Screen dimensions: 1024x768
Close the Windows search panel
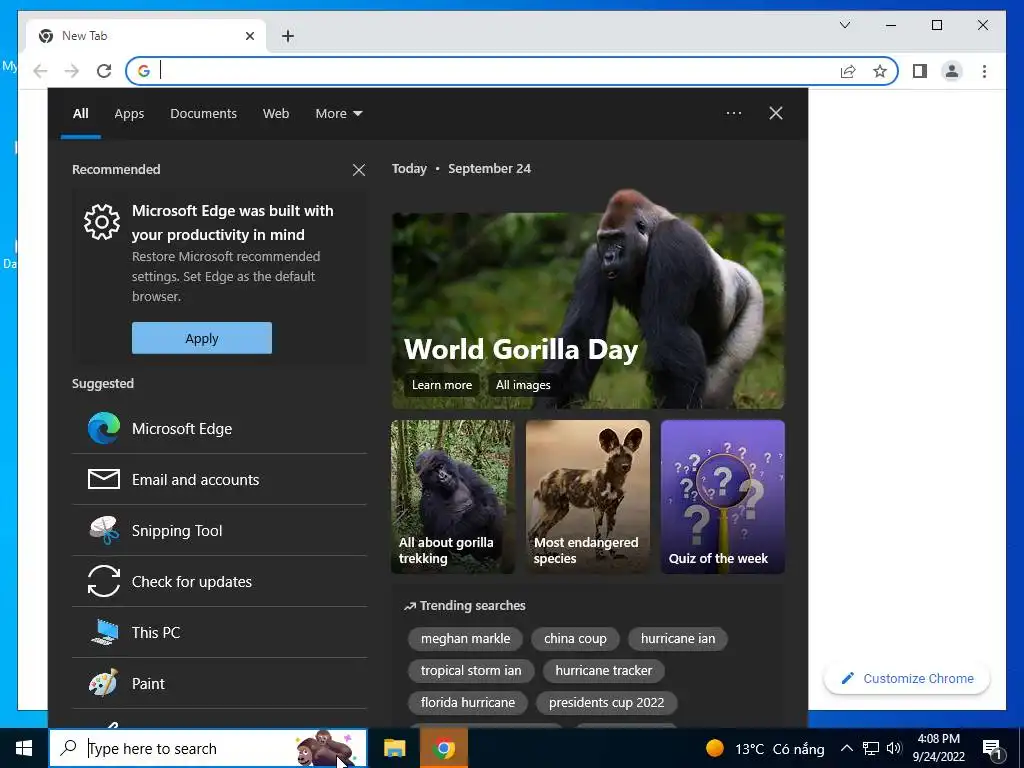tap(776, 113)
